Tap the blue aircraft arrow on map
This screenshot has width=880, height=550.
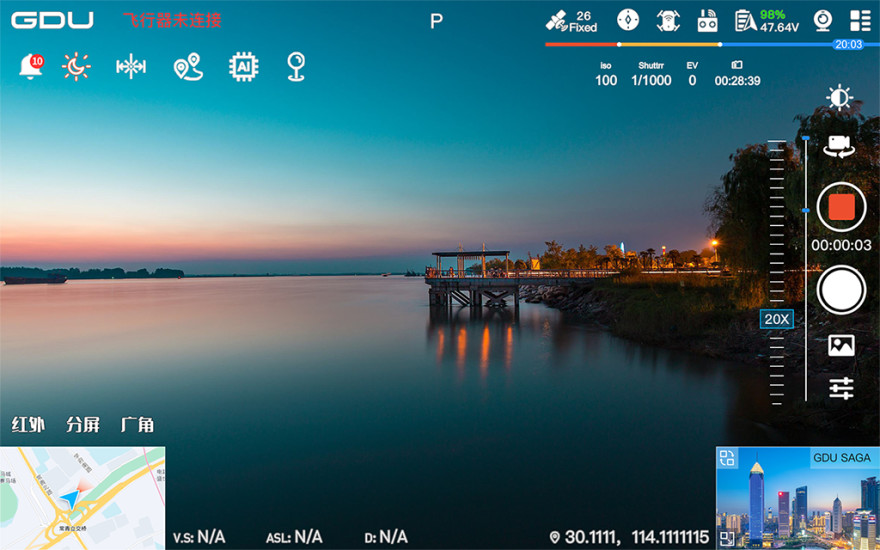(x=71, y=498)
